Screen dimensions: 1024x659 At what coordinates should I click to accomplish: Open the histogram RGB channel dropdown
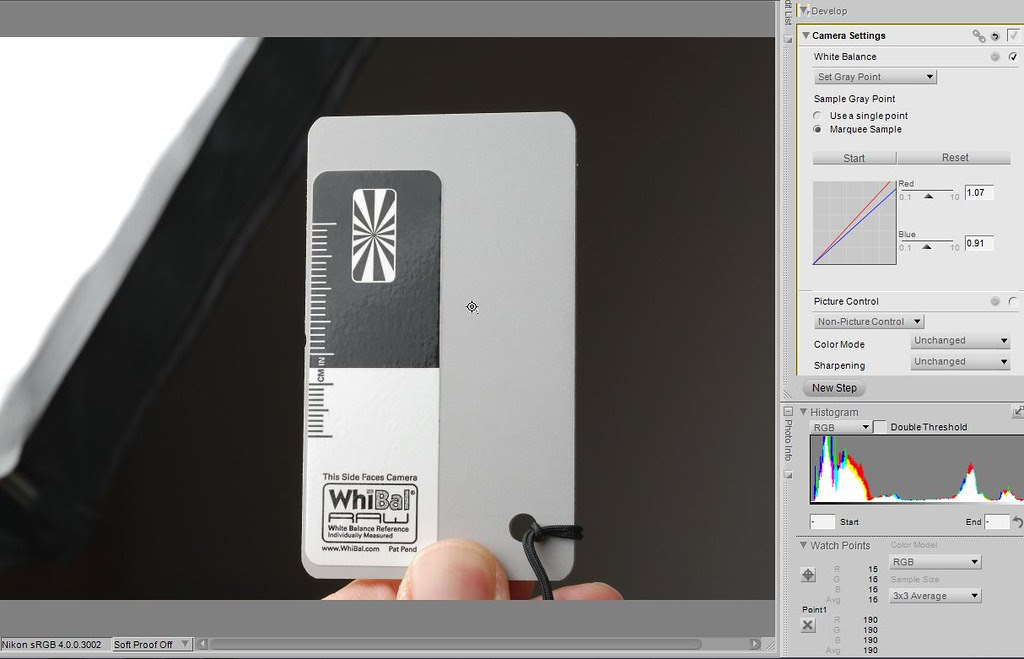(x=840, y=427)
